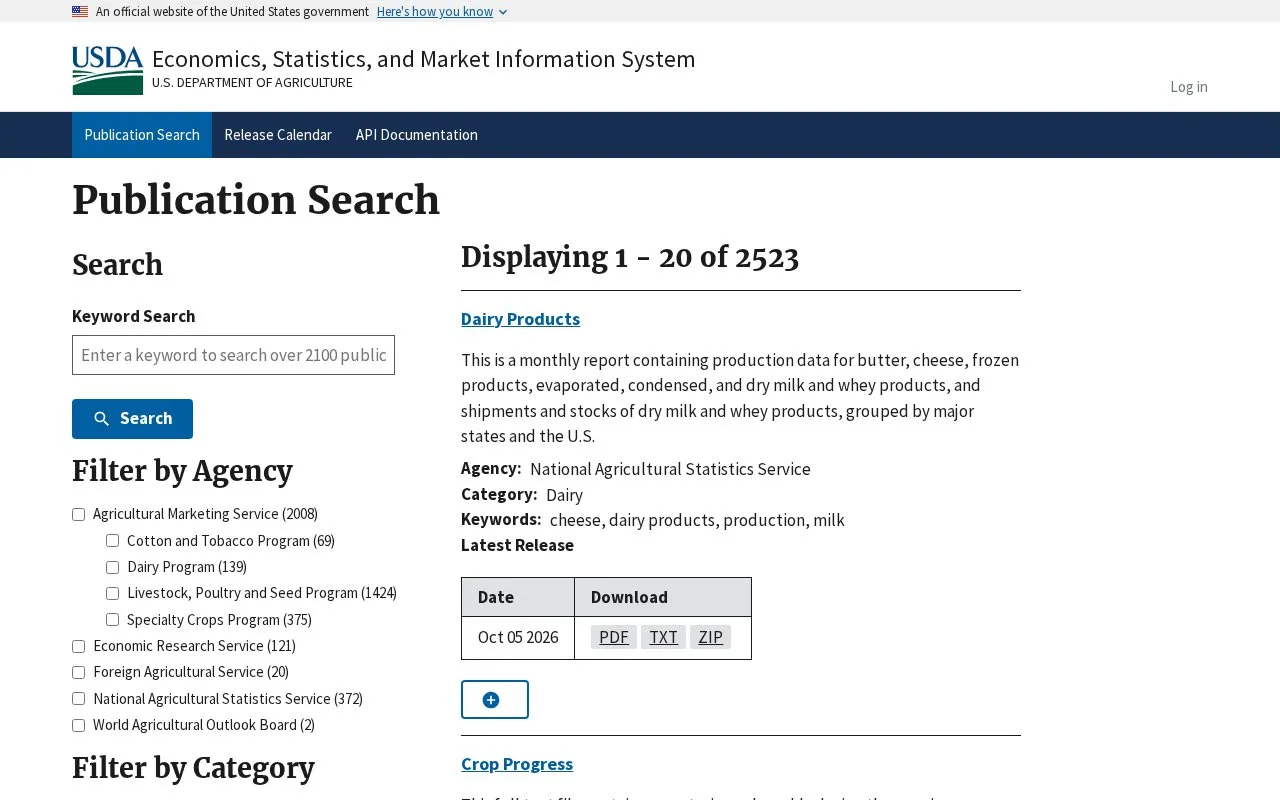Tick Foreign Agricultural Service checkbox
This screenshot has width=1280, height=800.
78,672
